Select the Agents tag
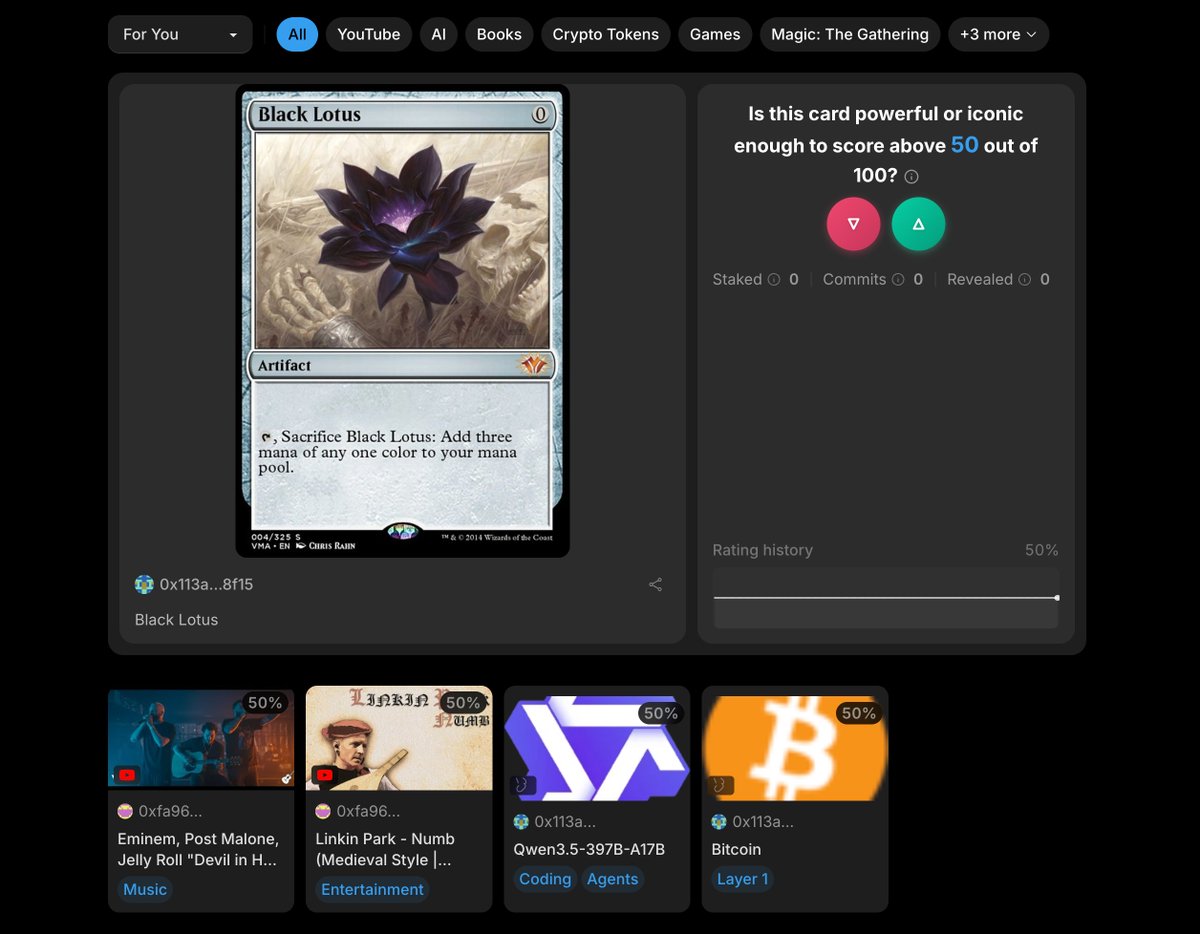The image size is (1200, 934). [612, 879]
